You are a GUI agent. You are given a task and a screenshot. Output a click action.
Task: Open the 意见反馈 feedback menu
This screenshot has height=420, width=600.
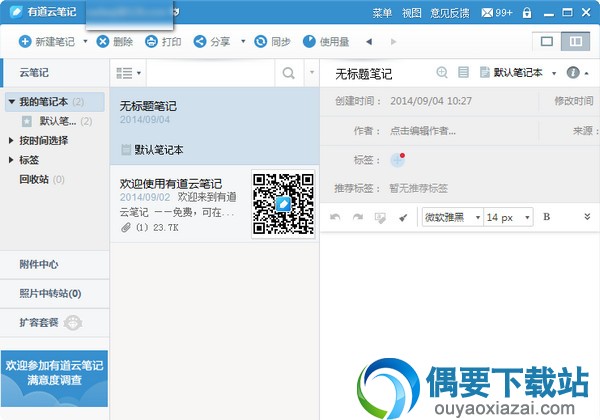coord(450,13)
